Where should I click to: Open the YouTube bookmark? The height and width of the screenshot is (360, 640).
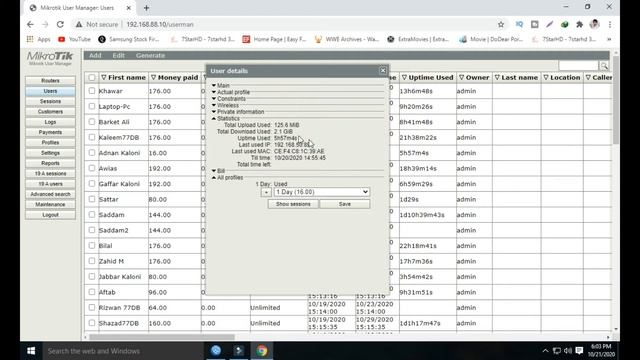[74, 39]
